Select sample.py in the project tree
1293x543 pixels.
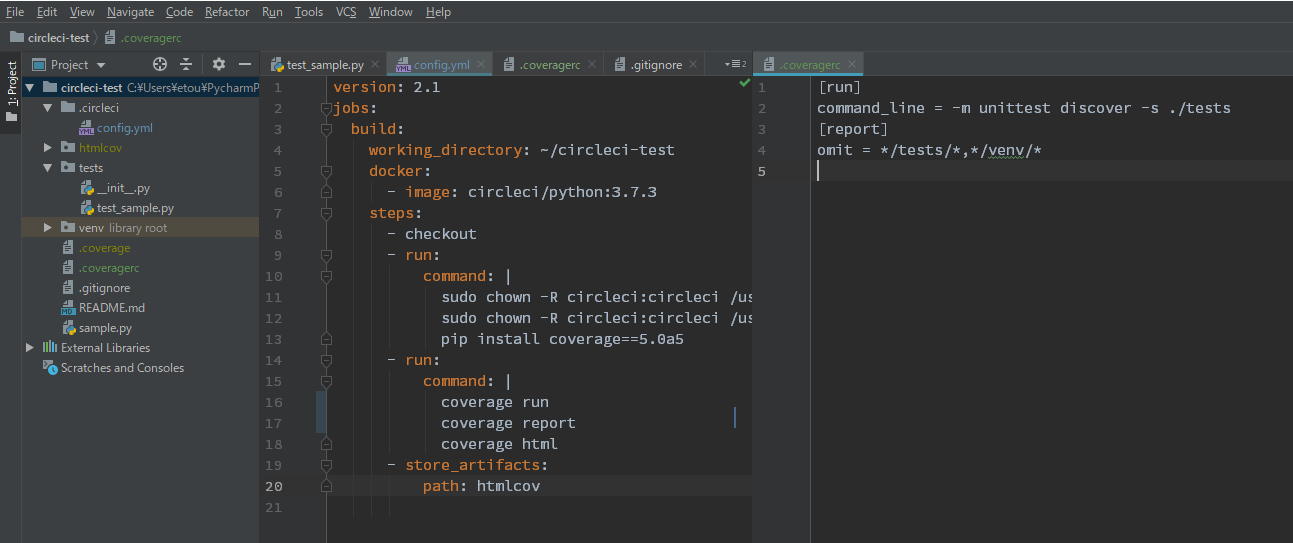pos(105,328)
